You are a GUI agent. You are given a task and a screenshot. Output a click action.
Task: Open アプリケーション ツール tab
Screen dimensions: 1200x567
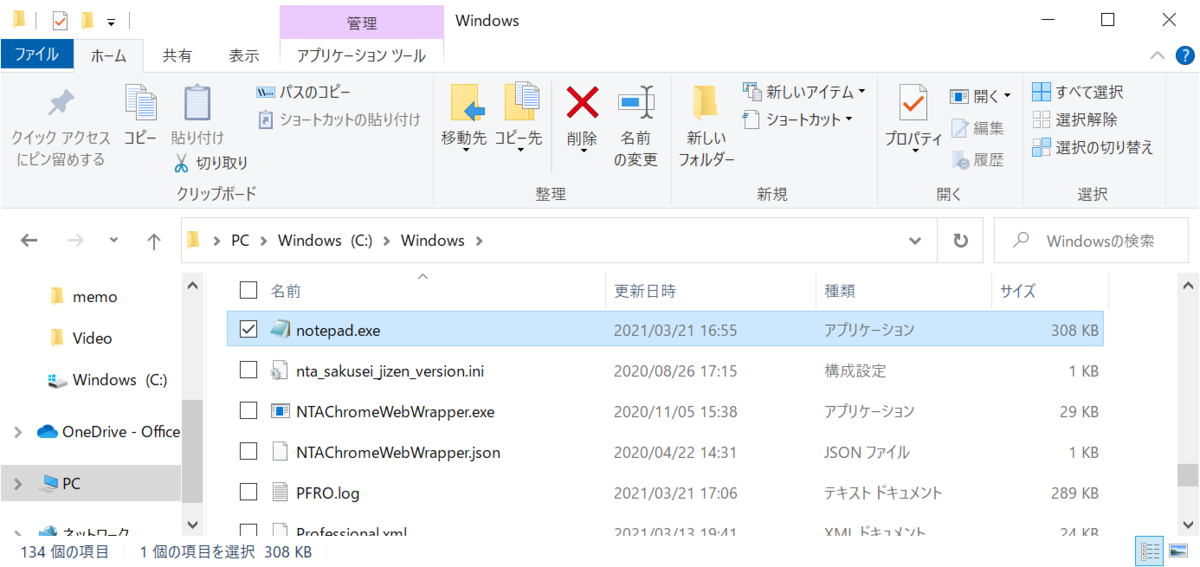coord(362,56)
